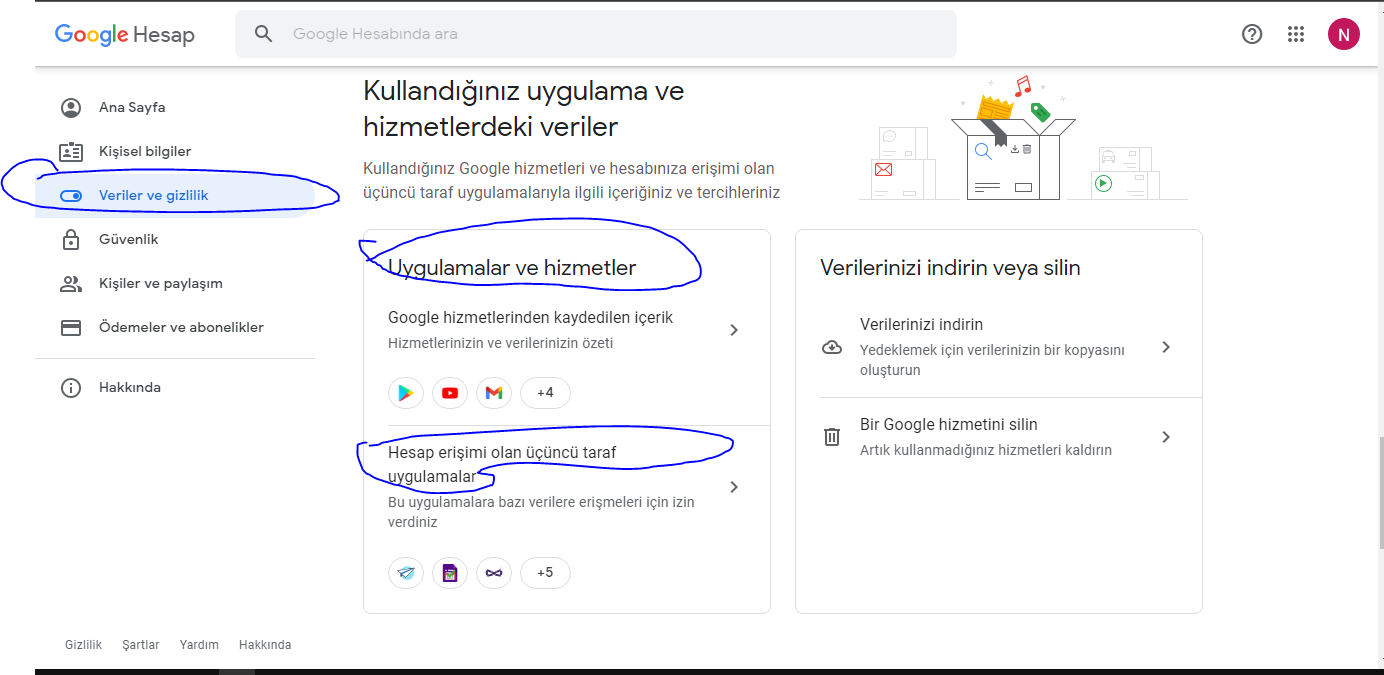Click the Verilerinizi indirin veya silin heading
The image size is (1384, 675).
(950, 268)
